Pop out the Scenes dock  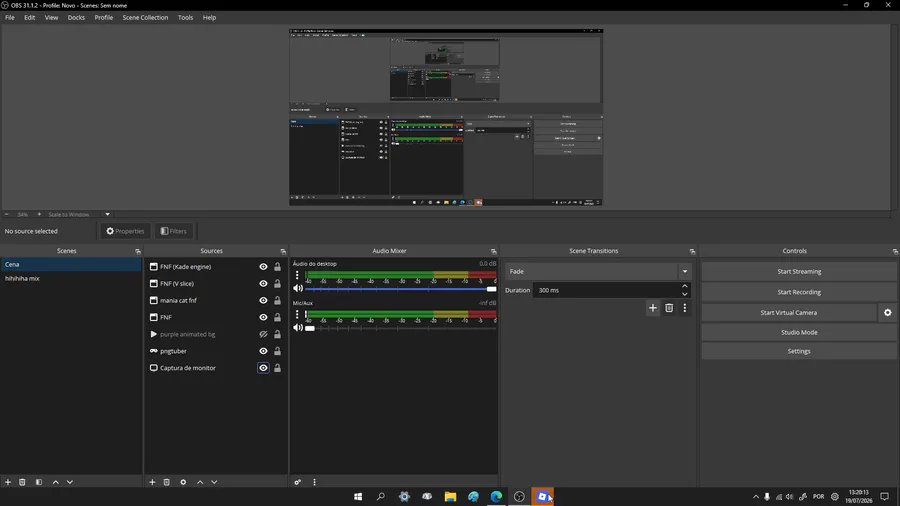[138, 251]
